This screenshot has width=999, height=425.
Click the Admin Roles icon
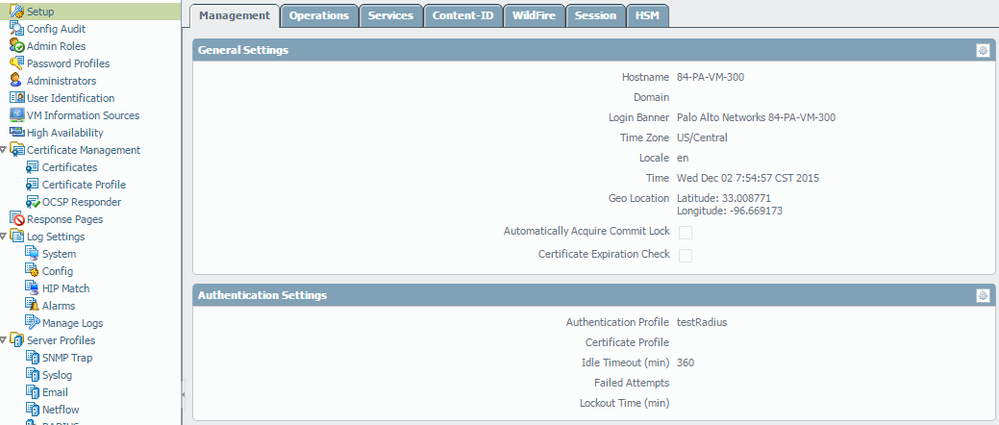17,46
